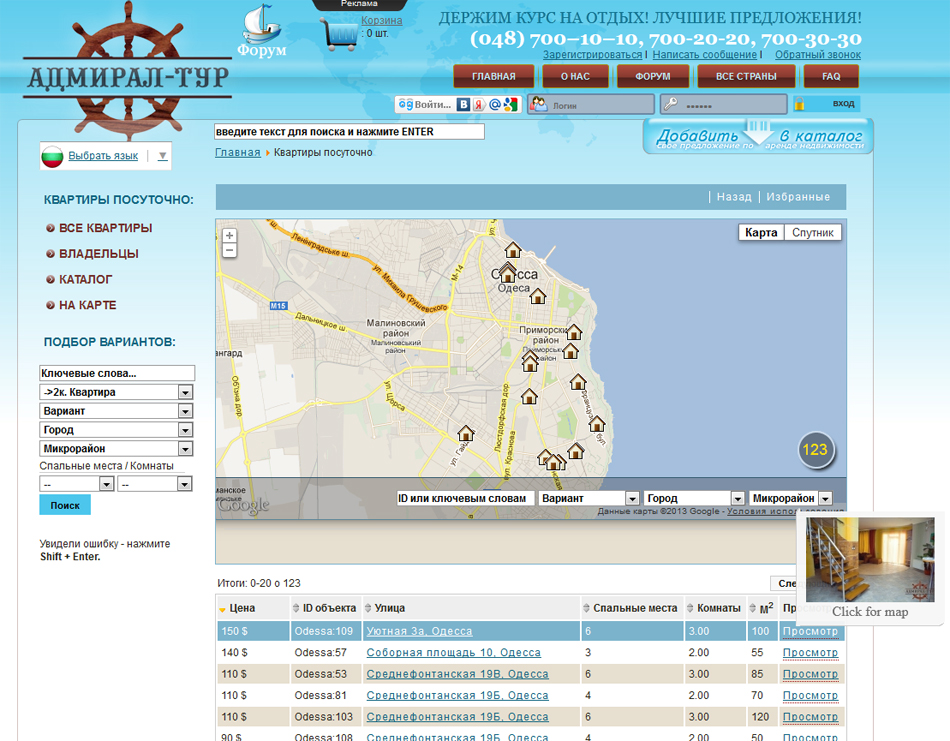Click the northernmost house marker on the map

pos(513,250)
